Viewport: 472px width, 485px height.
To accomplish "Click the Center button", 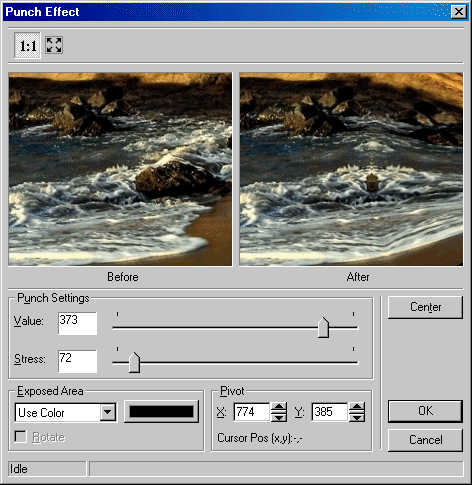I will pos(425,307).
